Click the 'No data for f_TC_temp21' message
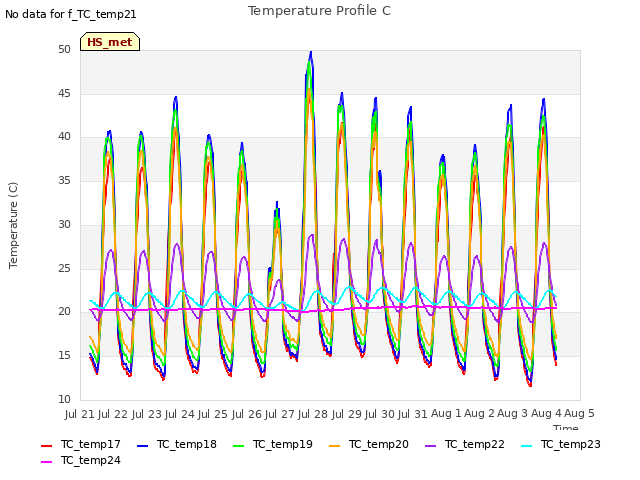The height and width of the screenshot is (480, 640). pyautogui.click(x=71, y=14)
